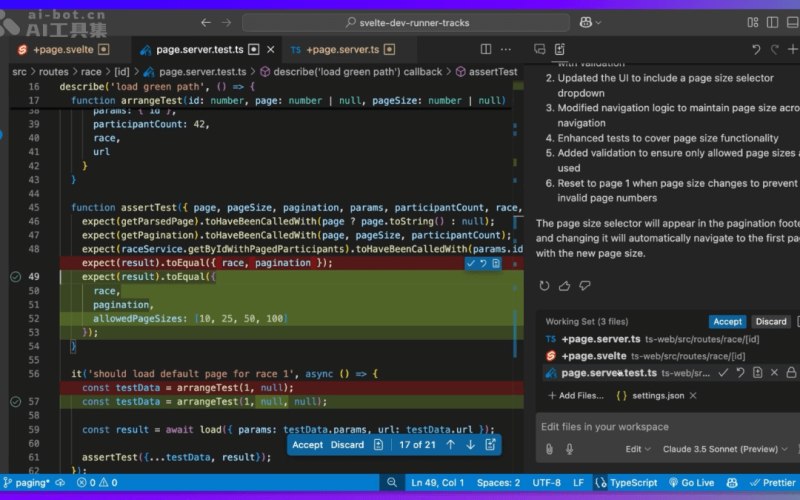The width and height of the screenshot is (800, 500).
Task: Open the Edit mode dropdown
Action: [638, 449]
